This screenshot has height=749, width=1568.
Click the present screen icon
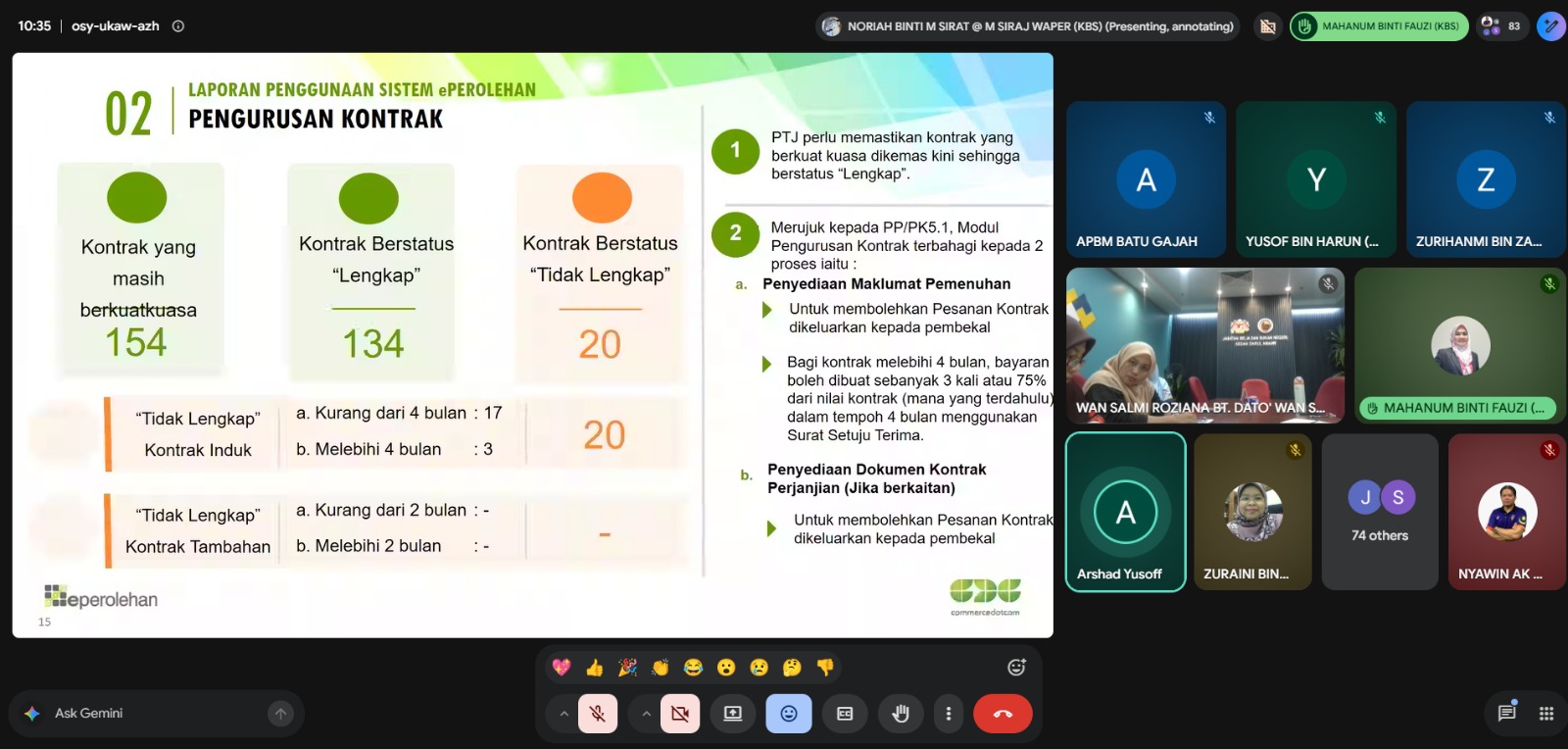coord(733,714)
